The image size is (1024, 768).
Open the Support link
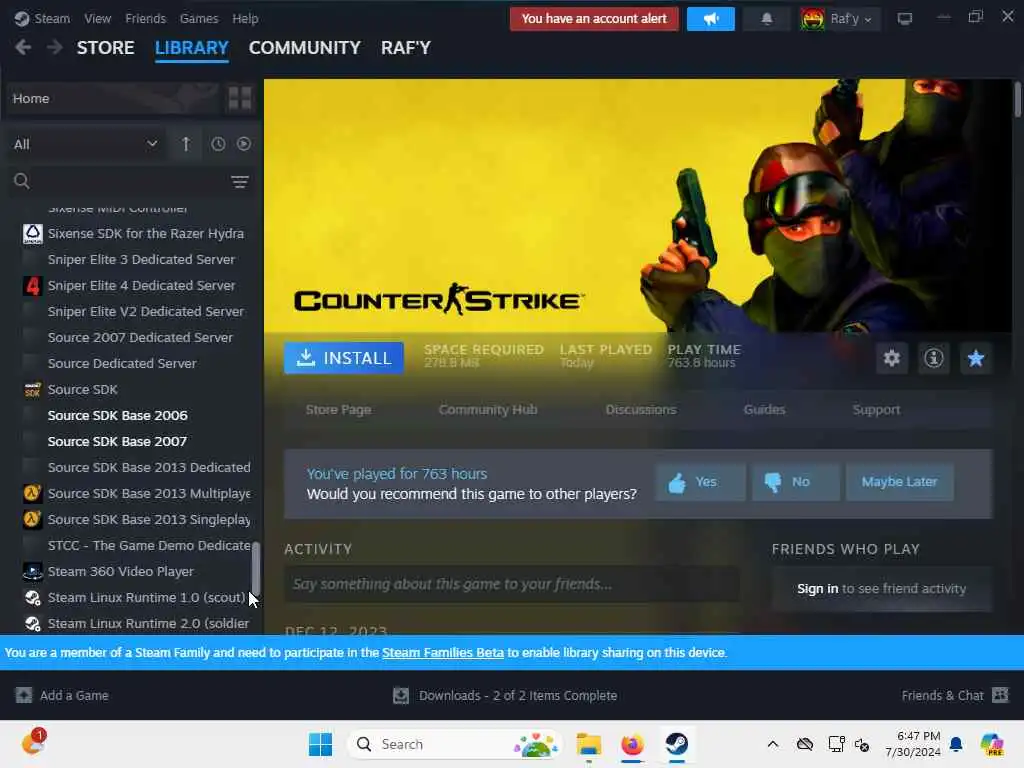coord(876,409)
